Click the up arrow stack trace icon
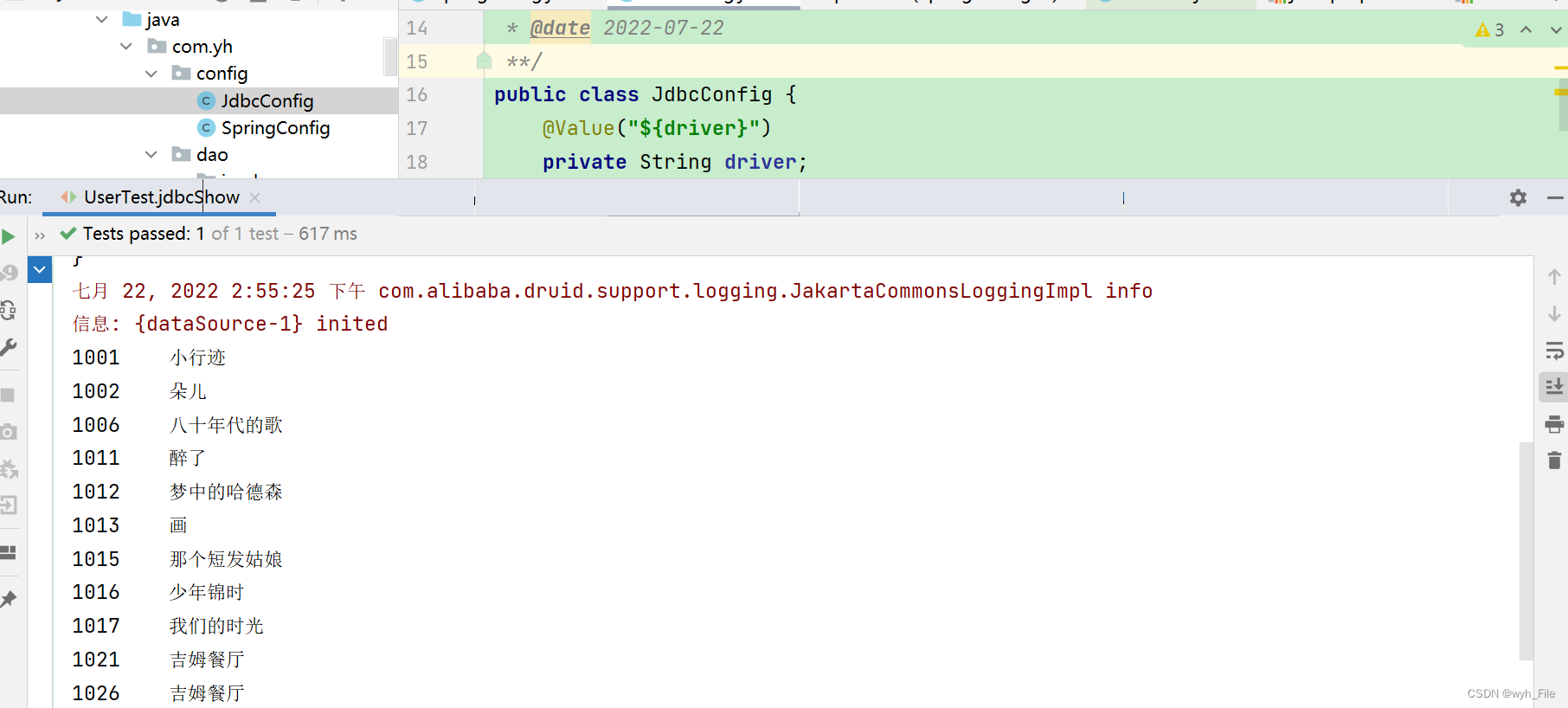Image resolution: width=1568 pixels, height=708 pixels. [x=1554, y=277]
